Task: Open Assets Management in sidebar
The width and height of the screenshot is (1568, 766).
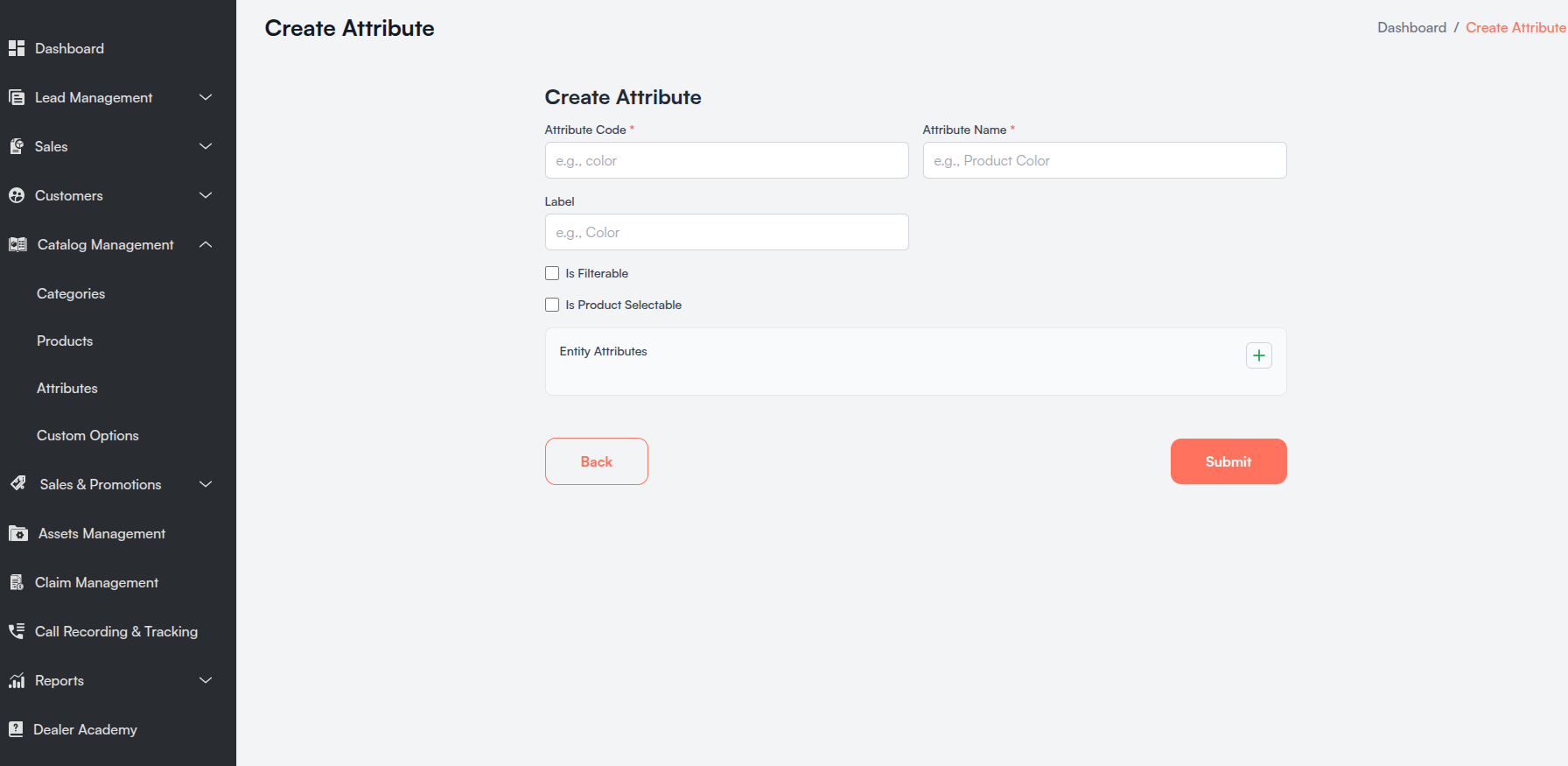Action: 101,533
